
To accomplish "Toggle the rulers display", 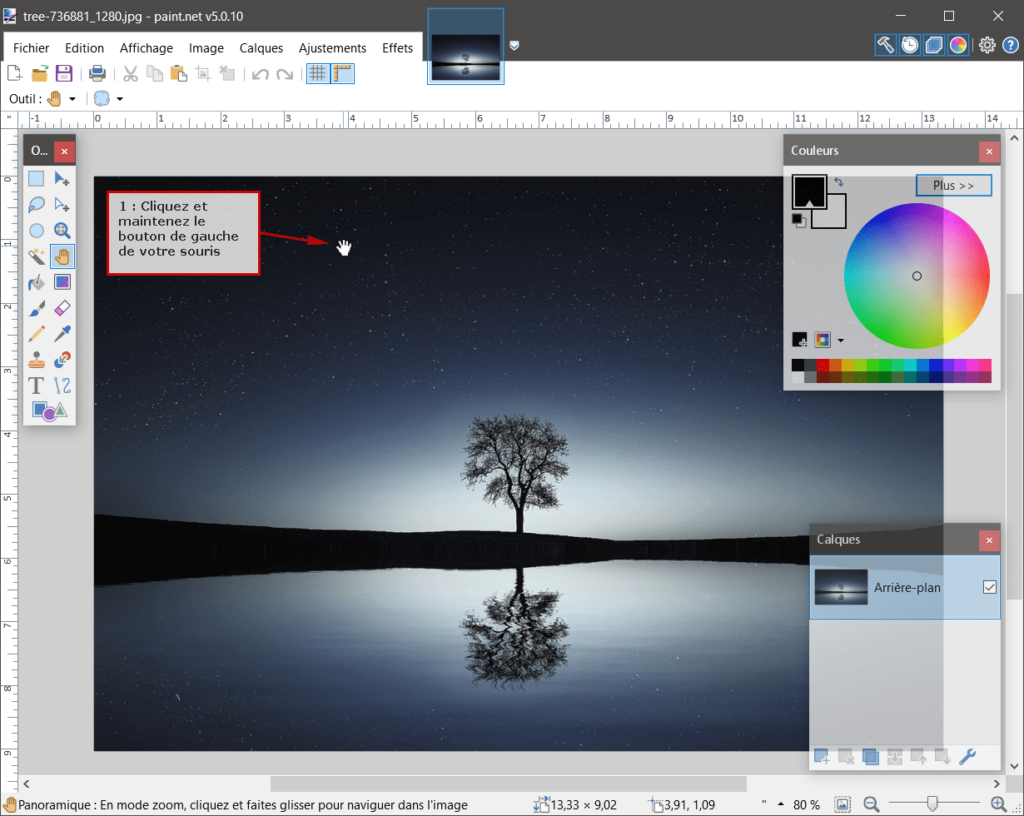I will [343, 73].
